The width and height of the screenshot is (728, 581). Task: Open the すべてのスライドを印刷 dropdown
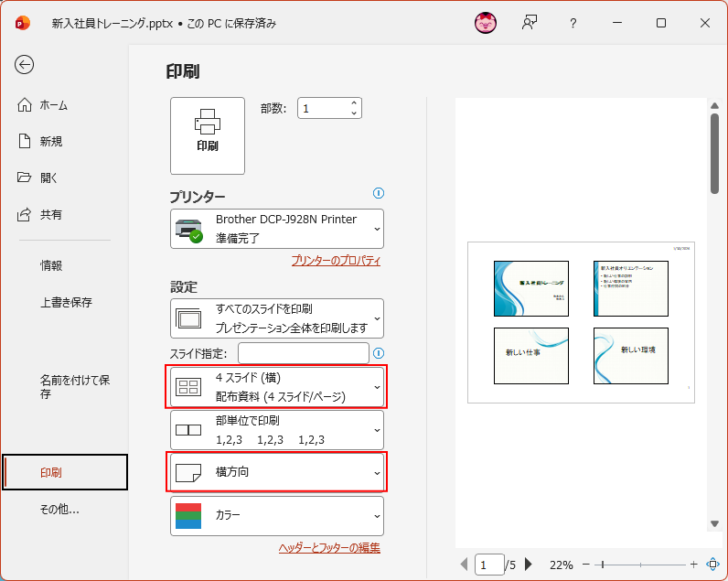point(277,318)
